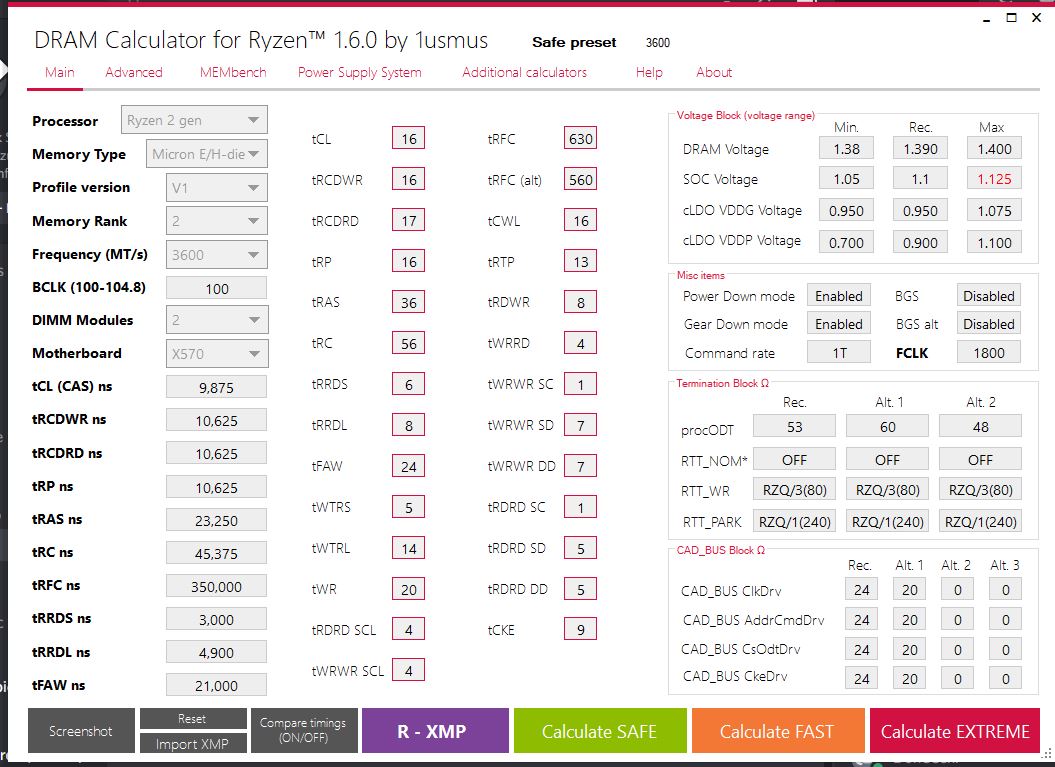Minimize the DRAM Calculator window
The width and height of the screenshot is (1055, 767).
[986, 19]
